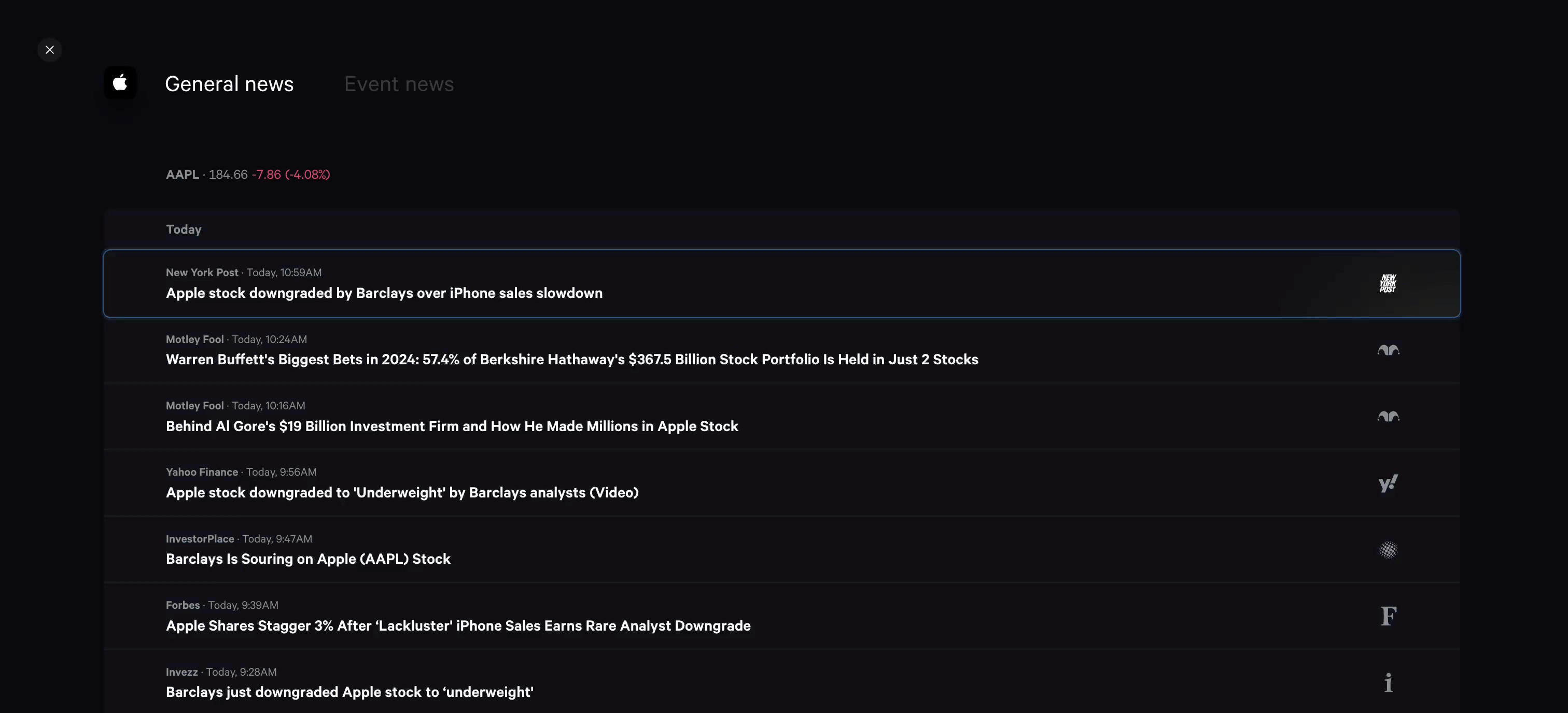Click the Today section header

click(x=183, y=230)
